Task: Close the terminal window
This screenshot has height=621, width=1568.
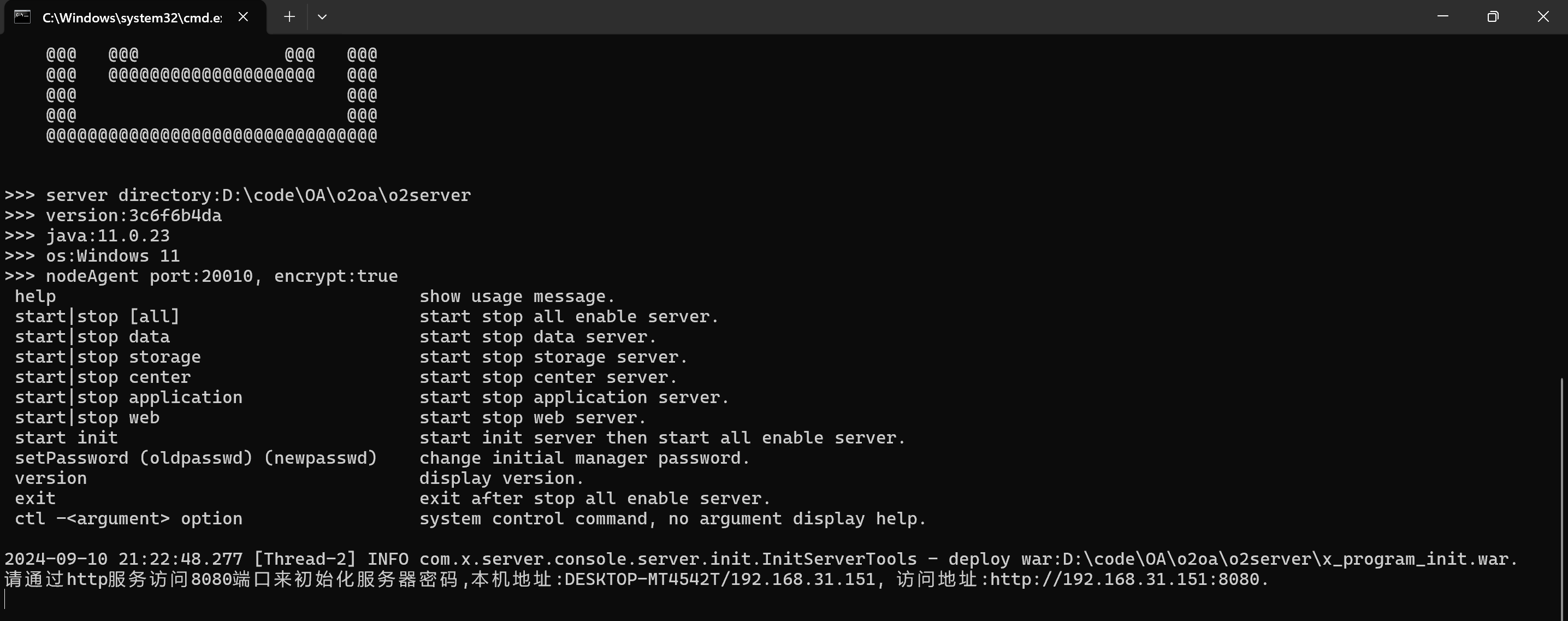Action: point(1543,16)
